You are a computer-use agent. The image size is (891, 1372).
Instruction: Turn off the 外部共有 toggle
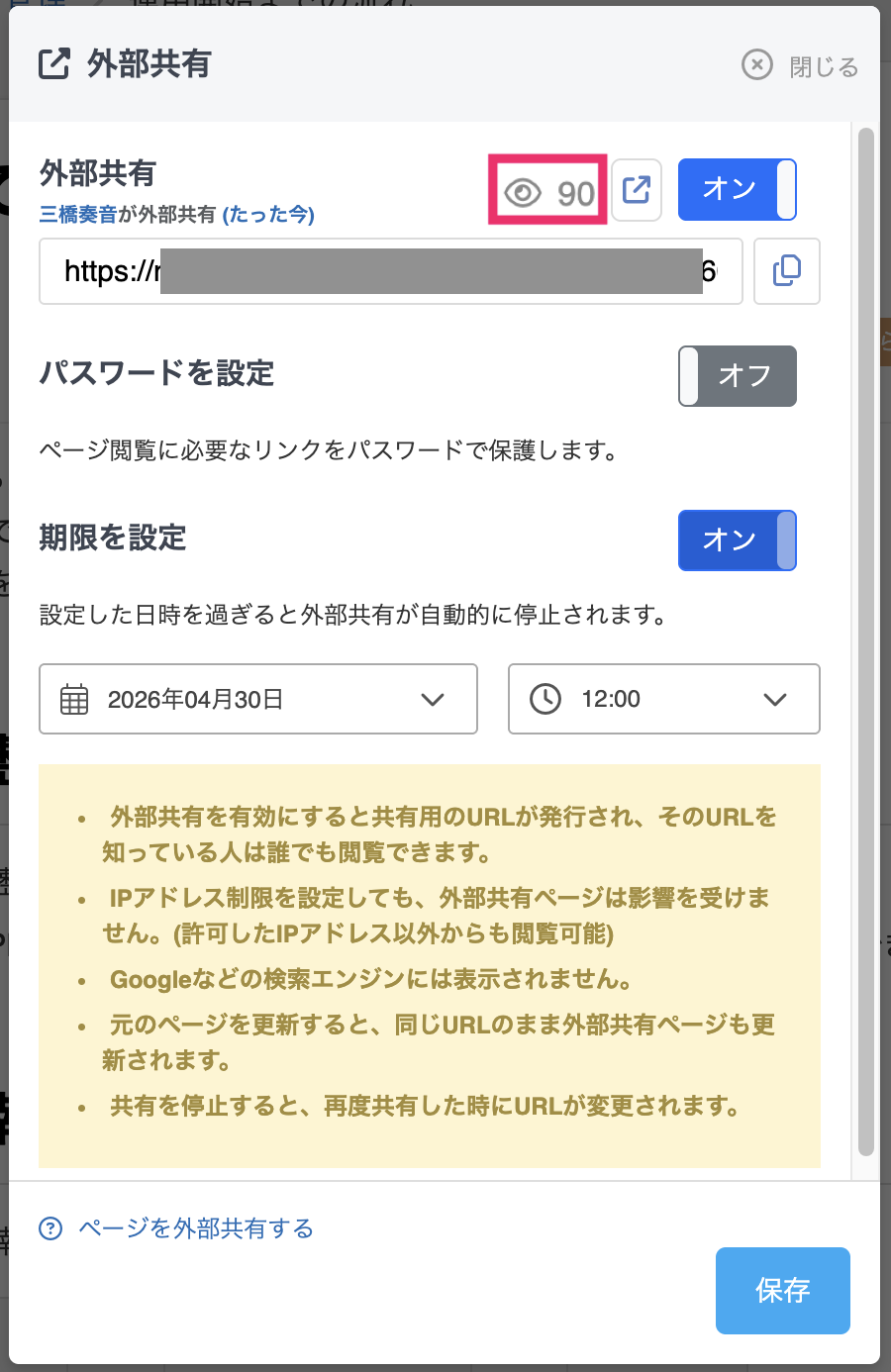pos(737,189)
